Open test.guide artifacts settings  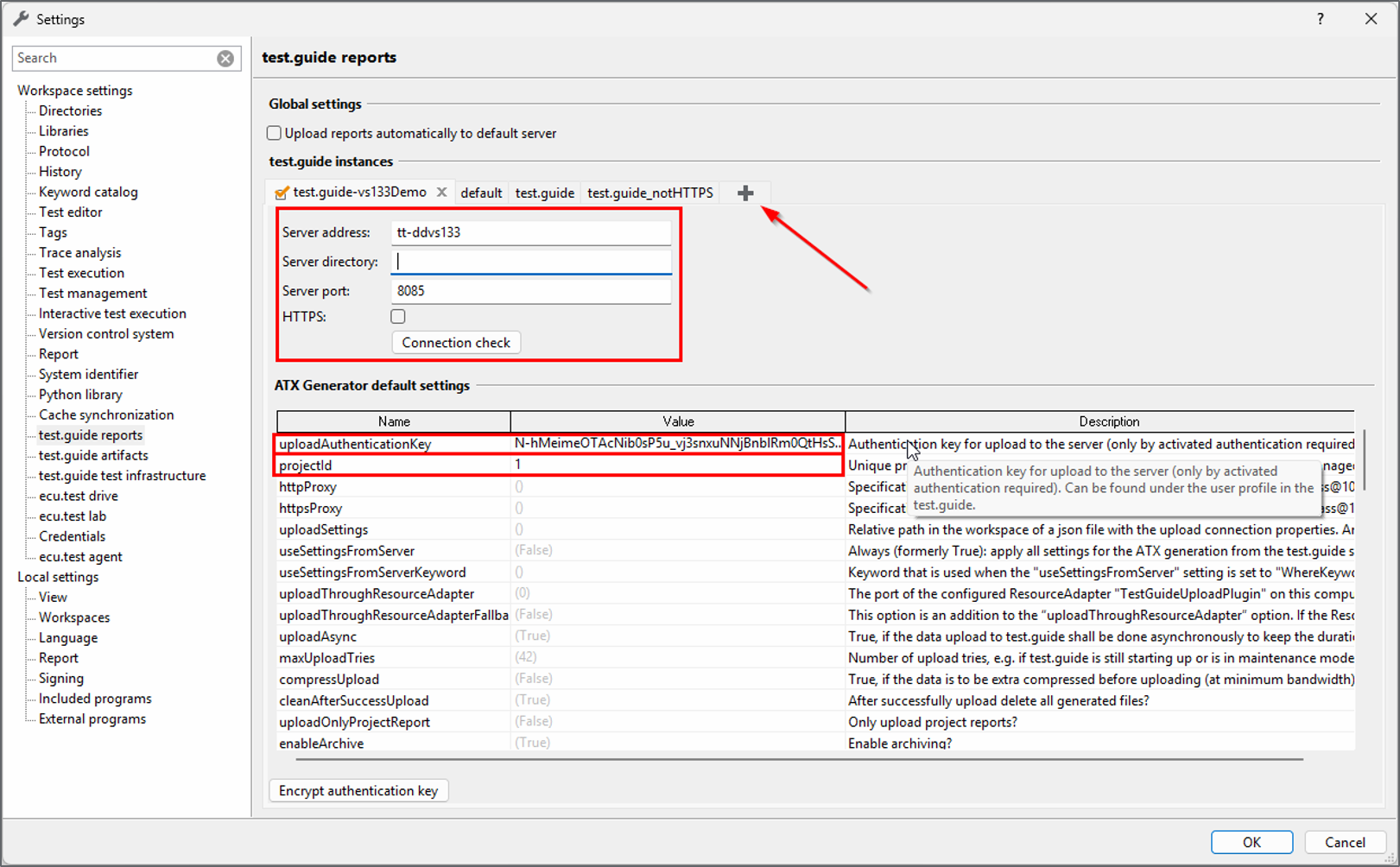(x=93, y=455)
